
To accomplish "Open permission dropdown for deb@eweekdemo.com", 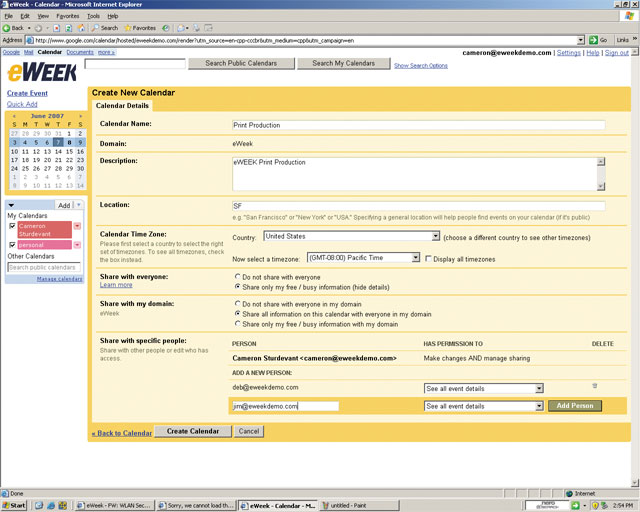I will (x=539, y=388).
